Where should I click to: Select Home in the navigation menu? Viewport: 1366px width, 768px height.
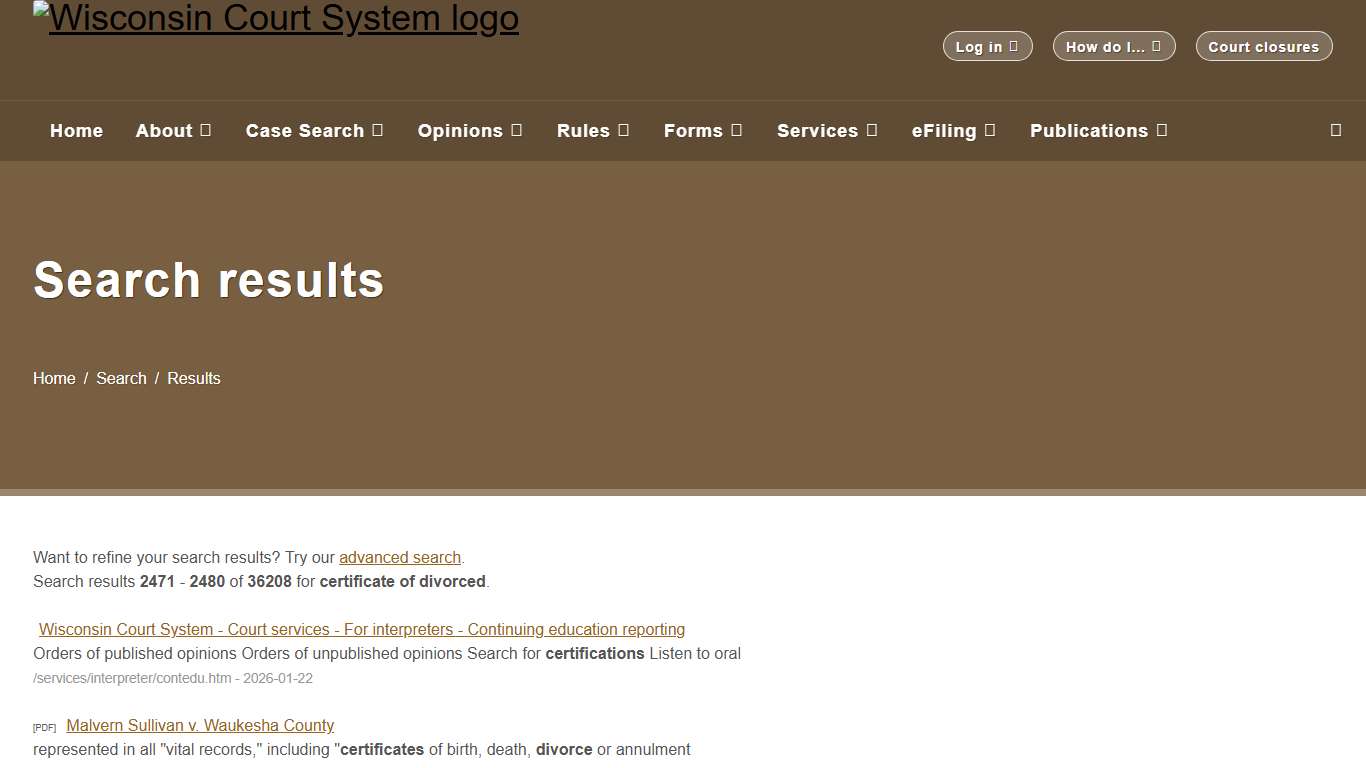coord(76,131)
